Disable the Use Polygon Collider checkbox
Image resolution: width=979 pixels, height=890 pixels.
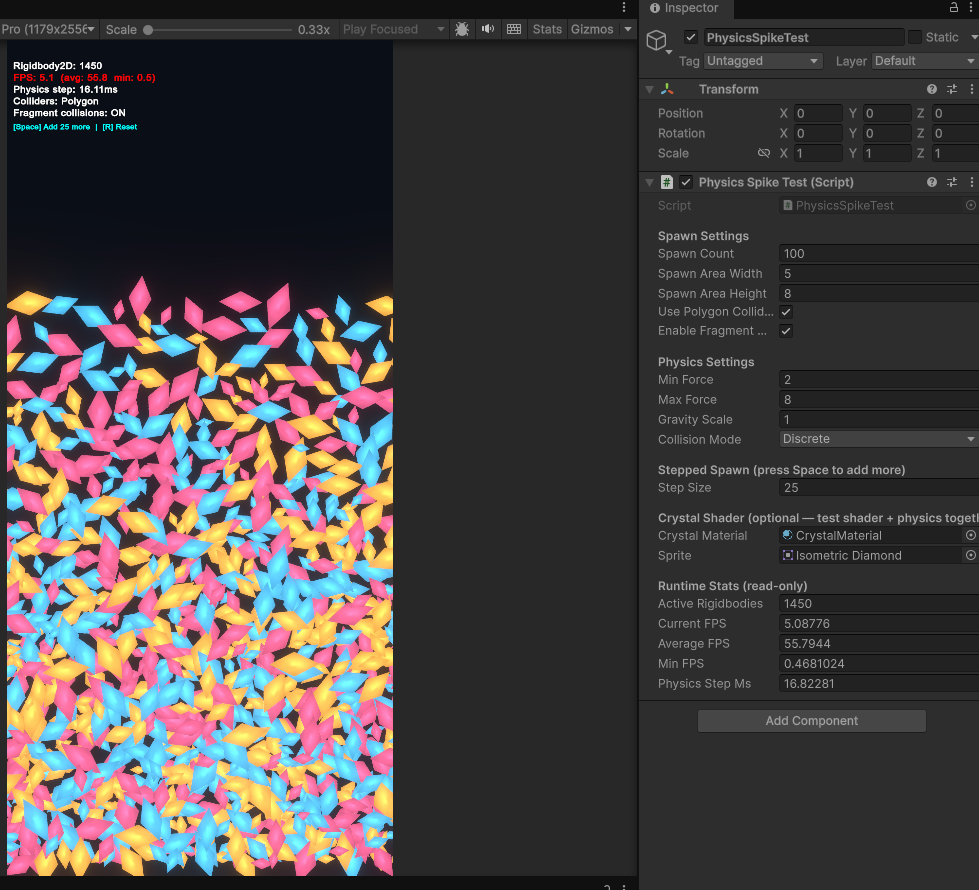click(787, 312)
